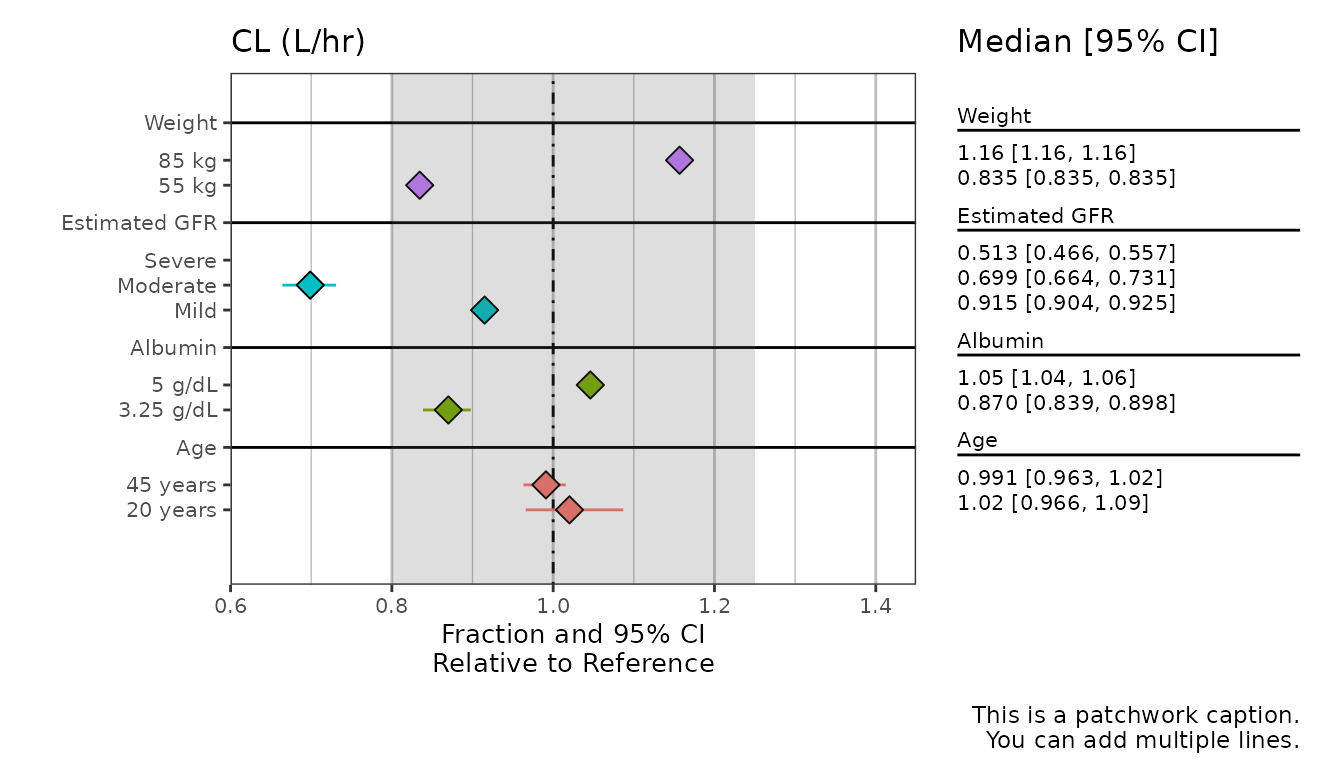1344x768 pixels.
Task: Click the purple 85 kg diamond marker
Action: click(x=680, y=160)
